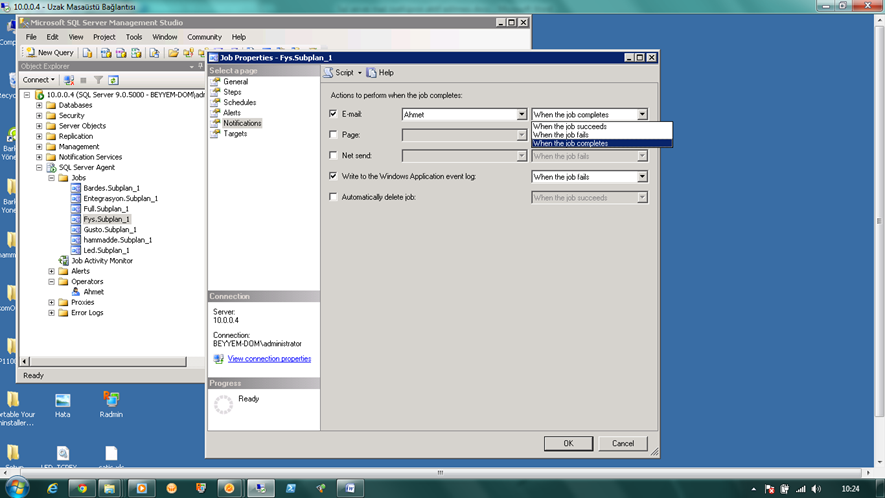This screenshot has width=885, height=498.
Task: Uncheck the E-mail checkbox
Action: (333, 113)
